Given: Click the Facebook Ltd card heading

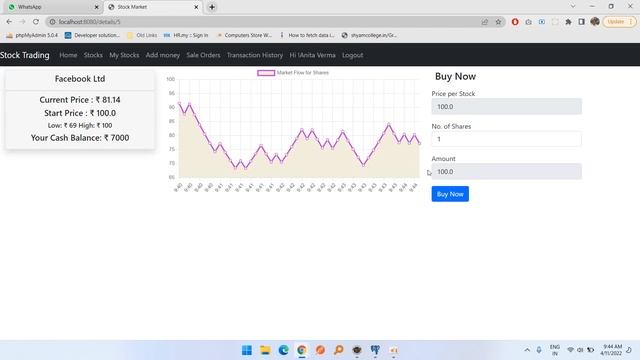Looking at the screenshot, I should pyautogui.click(x=80, y=79).
